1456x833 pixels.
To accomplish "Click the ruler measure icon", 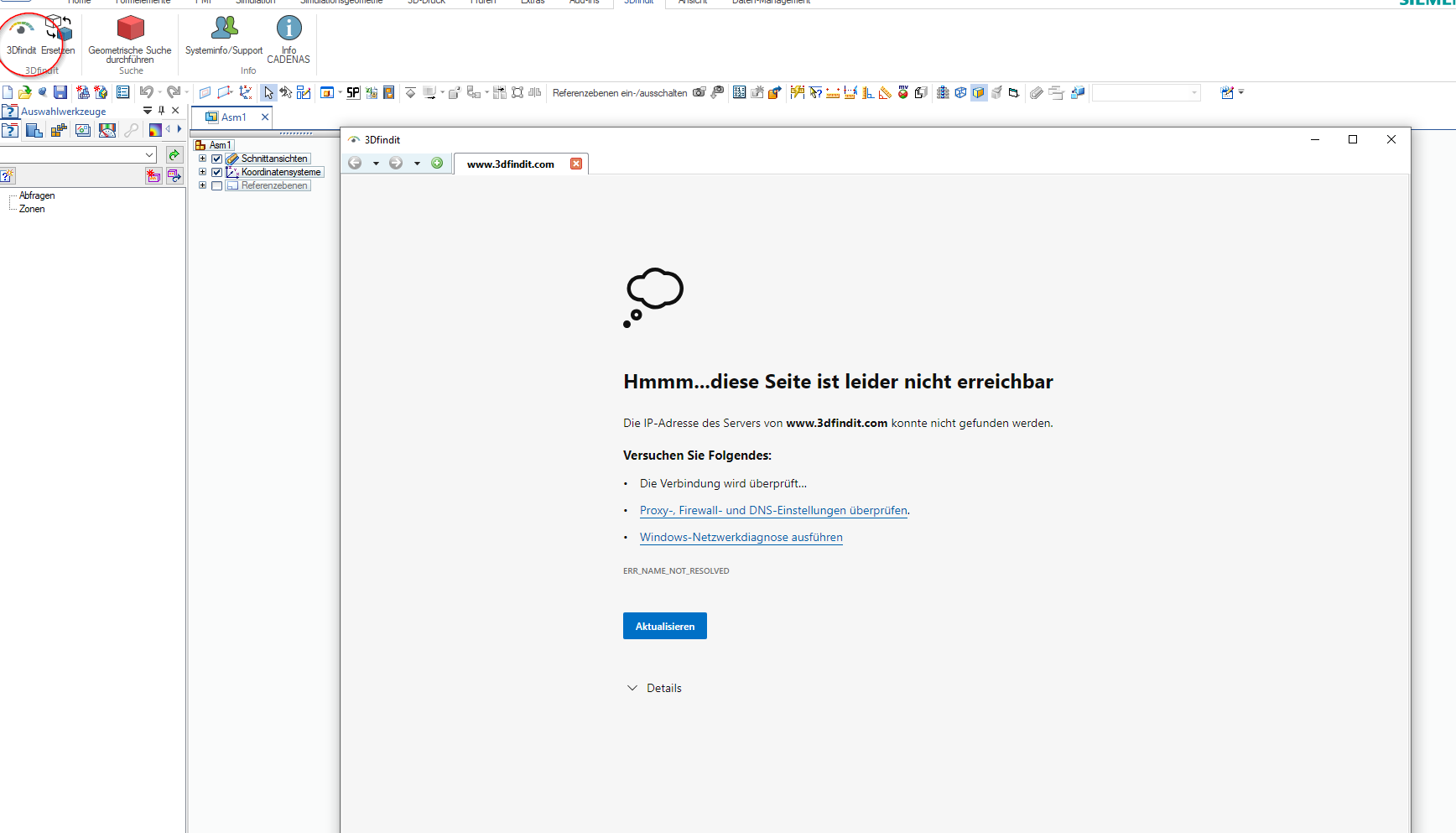I will [x=833, y=92].
